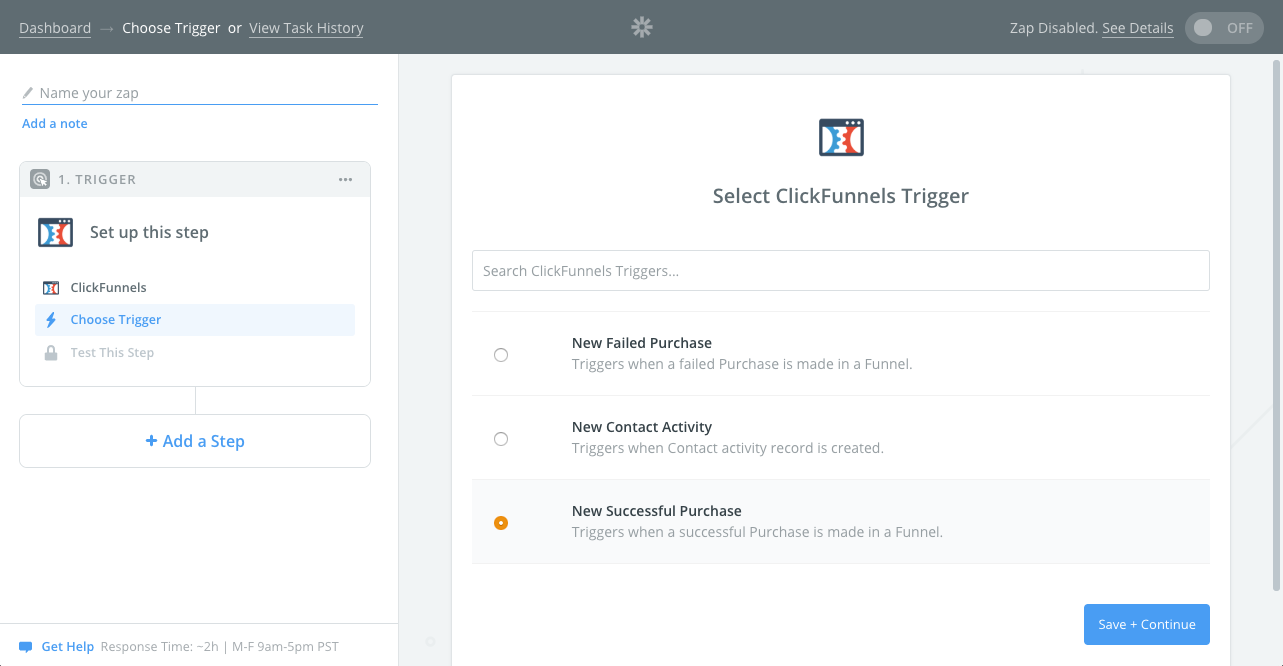Click the lock icon beside Test This Step
Image resolution: width=1283 pixels, height=666 pixels.
(x=51, y=353)
